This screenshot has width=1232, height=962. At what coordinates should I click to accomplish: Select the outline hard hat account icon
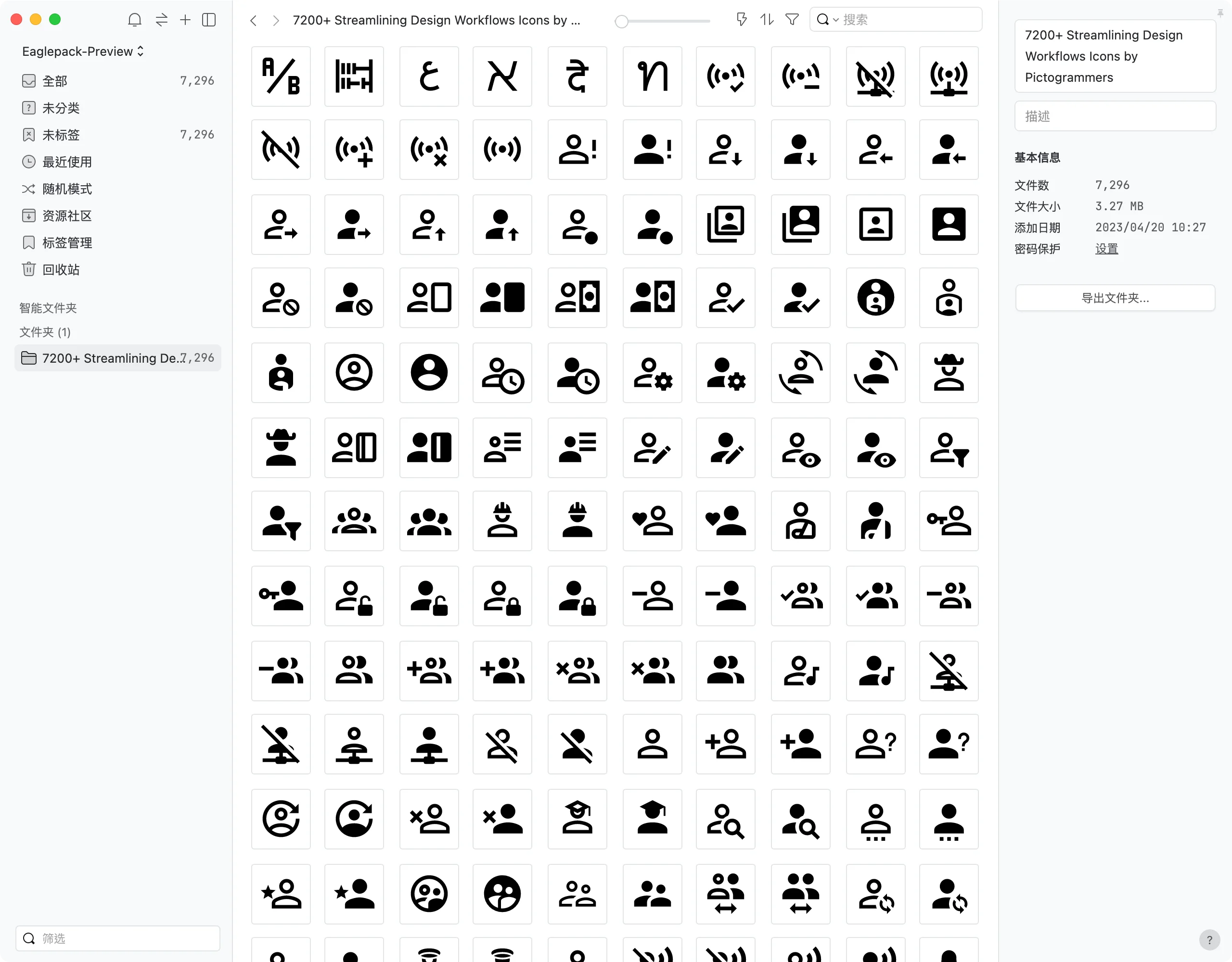point(502,520)
